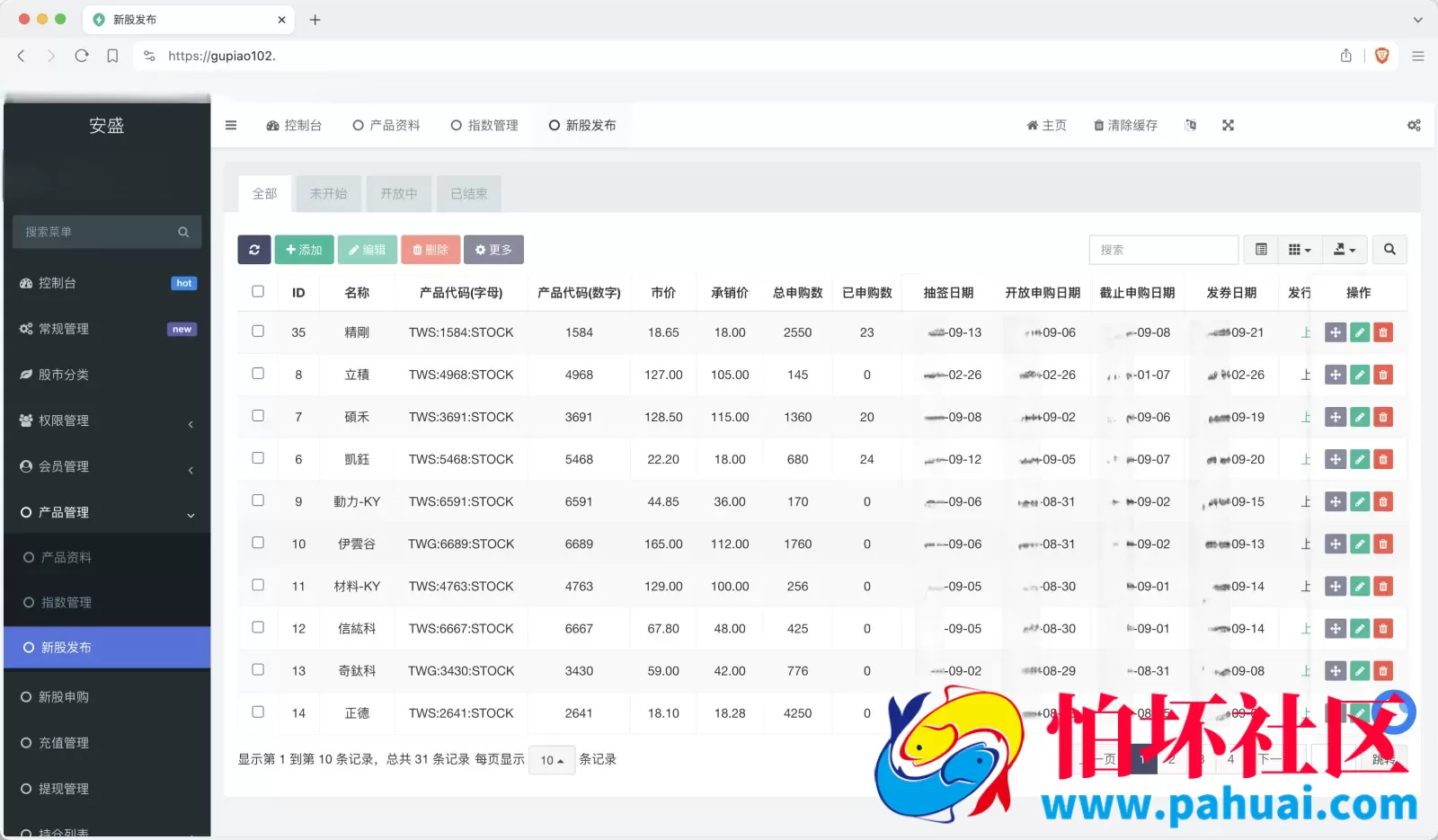Toggle the card view list icon
This screenshot has width=1438, height=840.
pos(1261,250)
